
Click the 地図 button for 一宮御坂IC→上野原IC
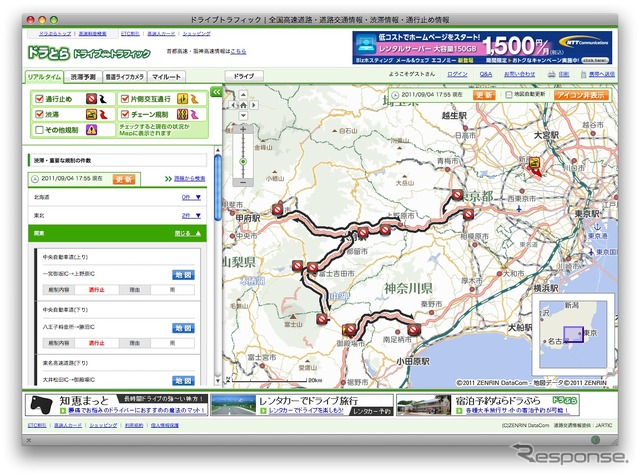[183, 275]
